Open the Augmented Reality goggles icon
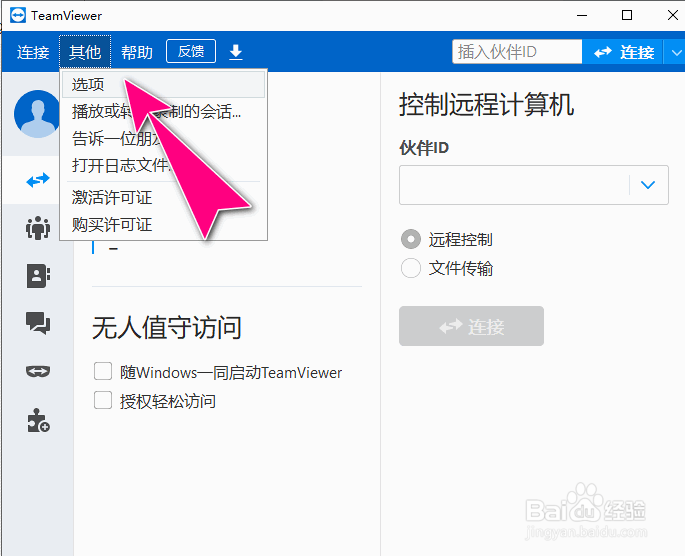Image resolution: width=685 pixels, height=556 pixels. click(x=38, y=371)
